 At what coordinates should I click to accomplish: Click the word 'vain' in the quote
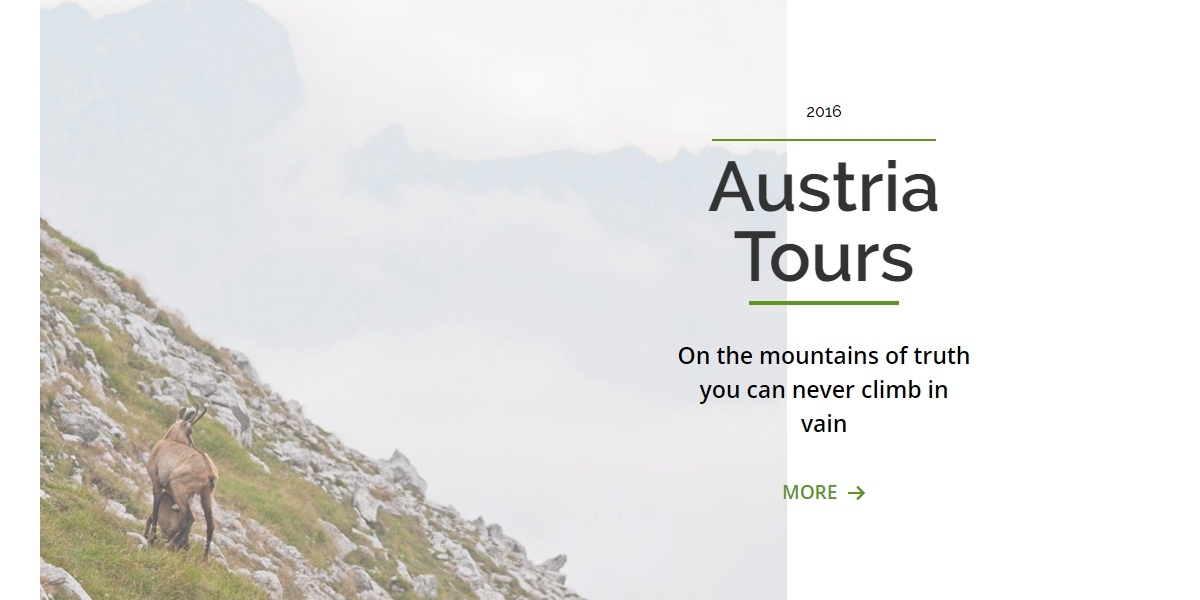click(824, 424)
